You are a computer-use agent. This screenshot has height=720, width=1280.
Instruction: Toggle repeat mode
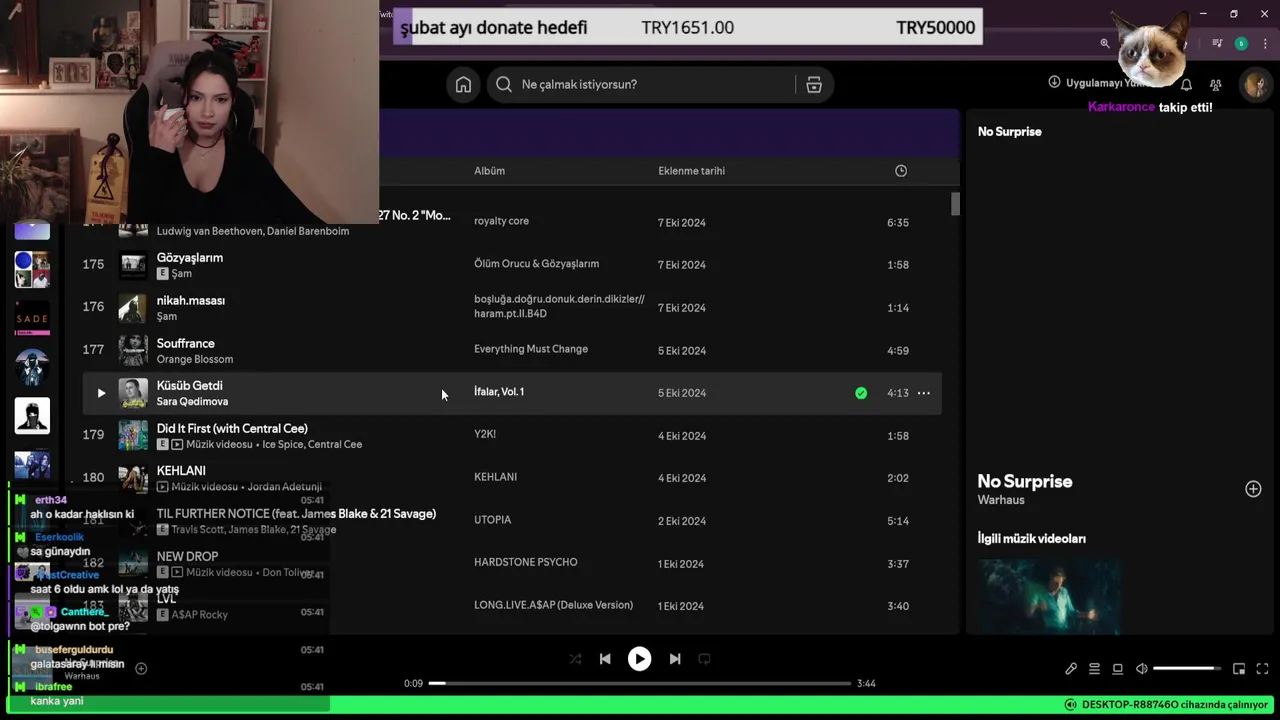[704, 659]
